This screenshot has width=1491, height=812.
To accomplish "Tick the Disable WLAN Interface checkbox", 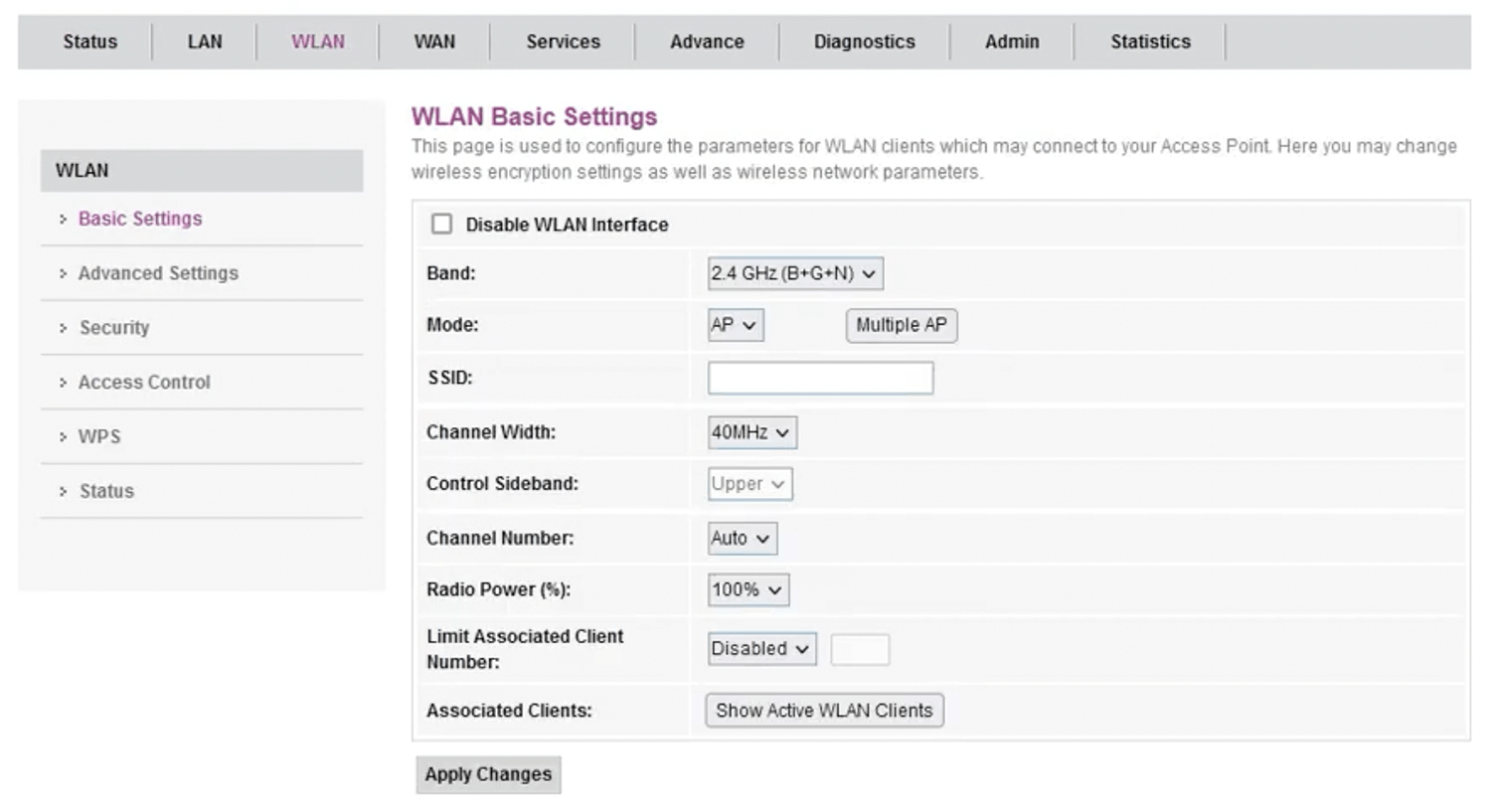I will (441, 225).
